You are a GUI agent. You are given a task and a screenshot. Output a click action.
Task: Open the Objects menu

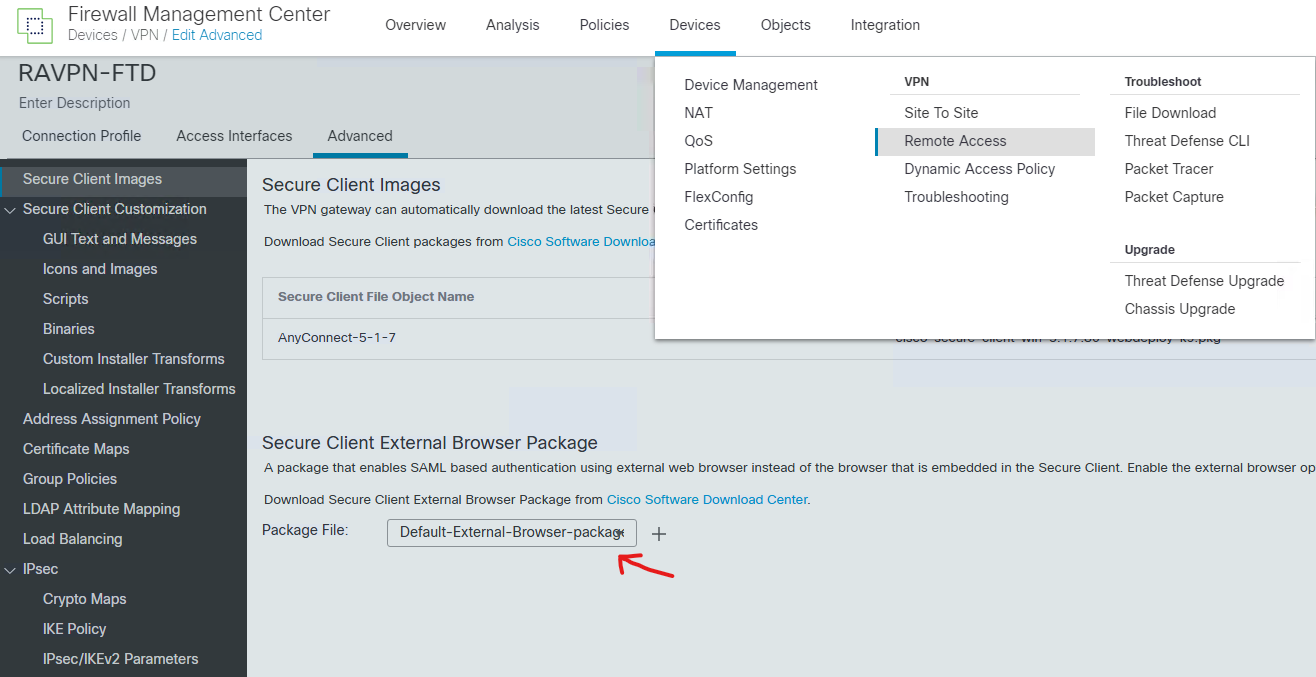(786, 25)
